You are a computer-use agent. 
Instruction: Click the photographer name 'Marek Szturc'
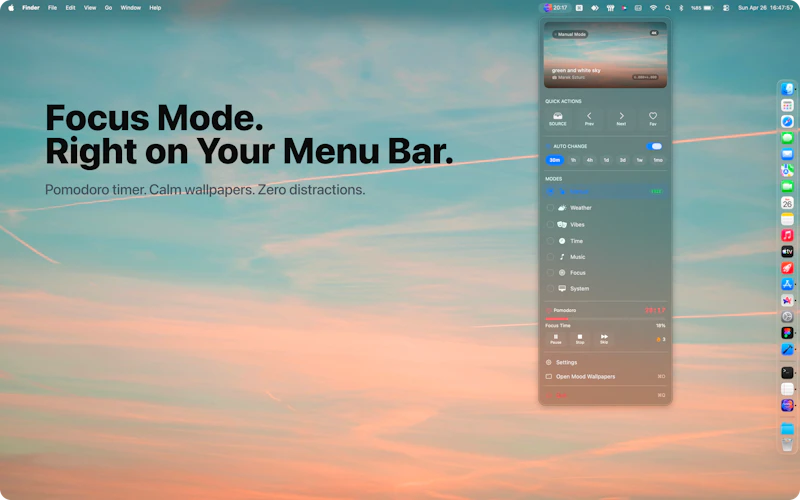pyautogui.click(x=571, y=78)
